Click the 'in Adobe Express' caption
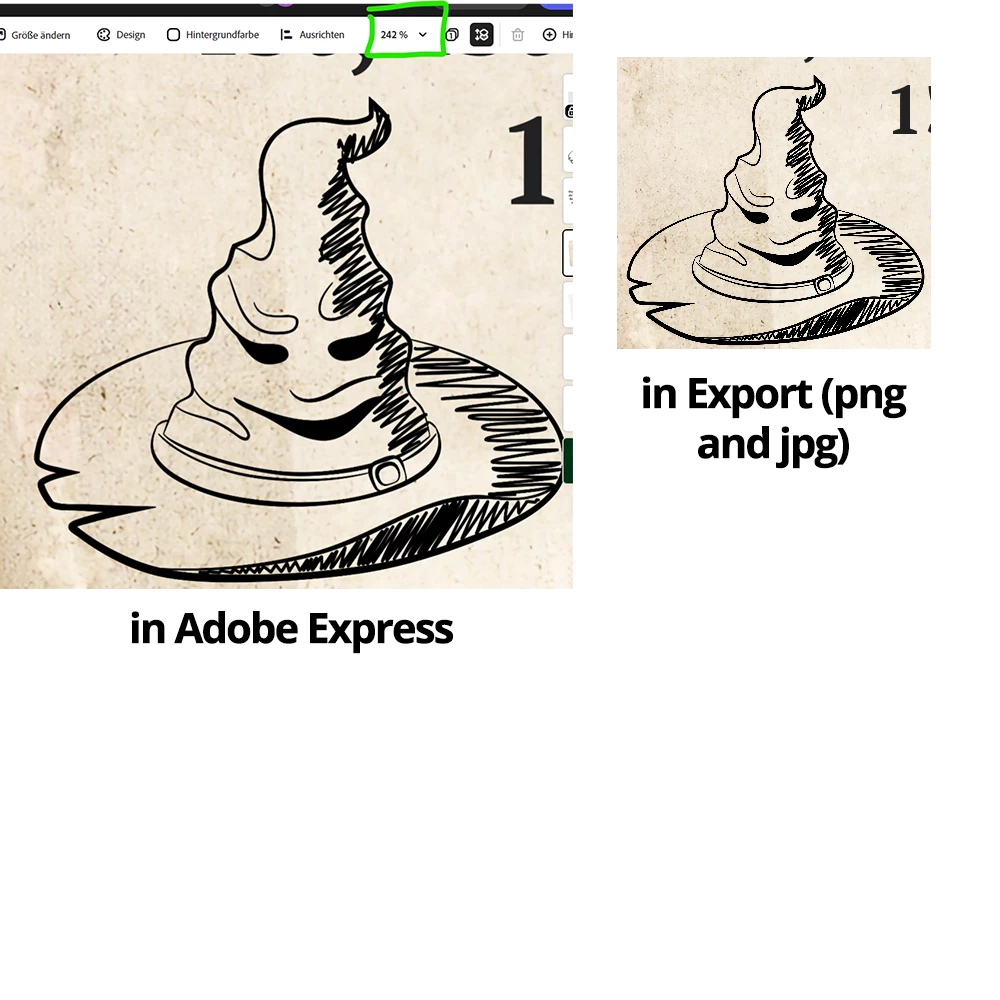The width and height of the screenshot is (1000, 1000). (291, 630)
